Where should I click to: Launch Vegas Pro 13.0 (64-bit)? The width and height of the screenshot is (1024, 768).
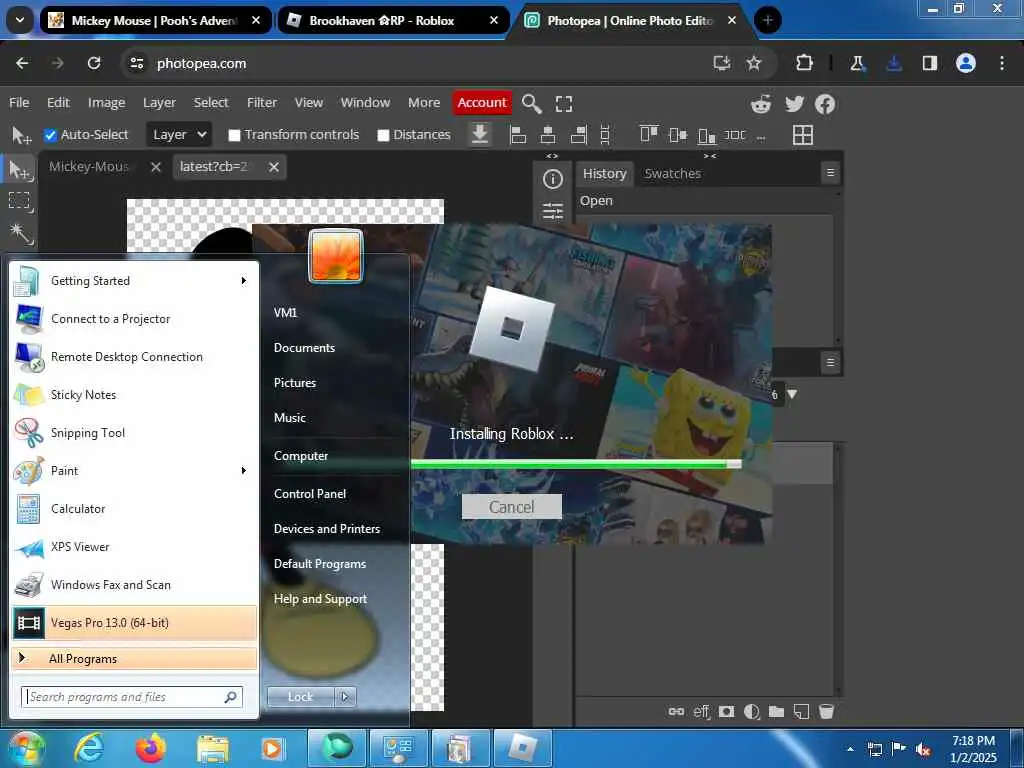tap(135, 622)
